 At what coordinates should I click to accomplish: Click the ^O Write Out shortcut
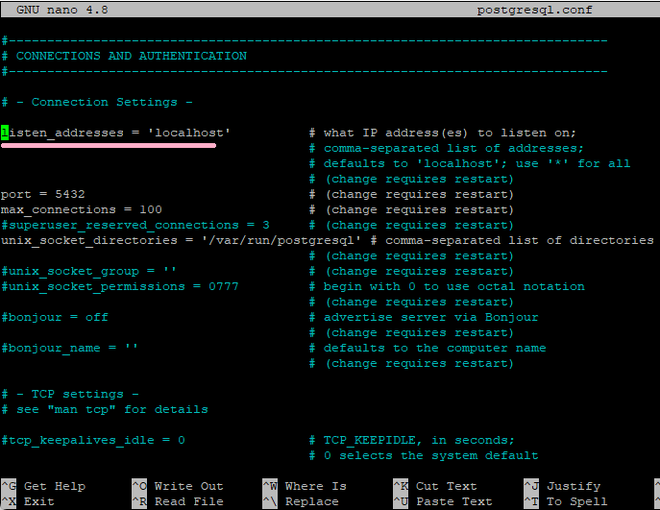coord(178,486)
